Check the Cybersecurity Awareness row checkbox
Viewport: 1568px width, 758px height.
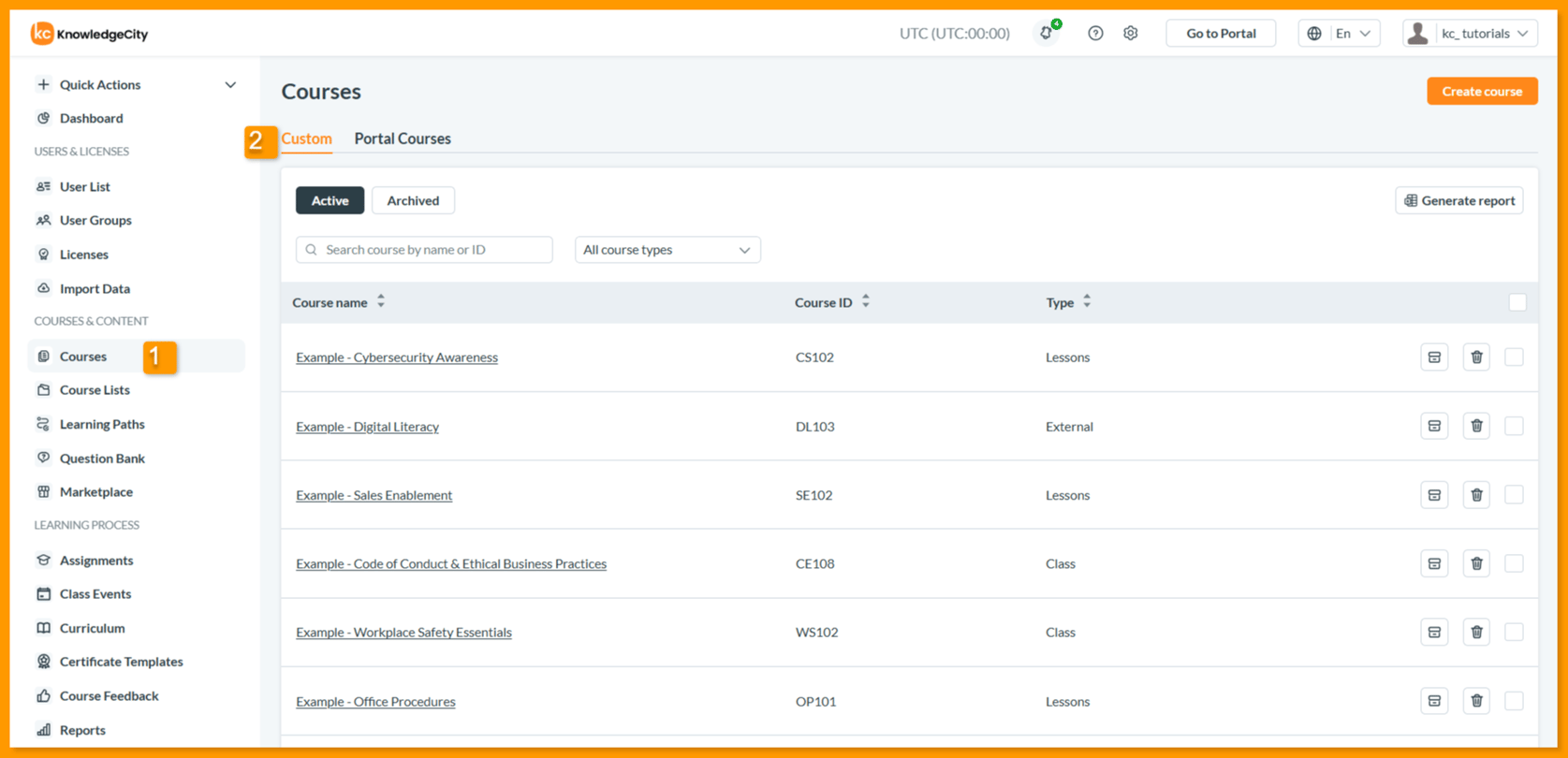point(1514,357)
